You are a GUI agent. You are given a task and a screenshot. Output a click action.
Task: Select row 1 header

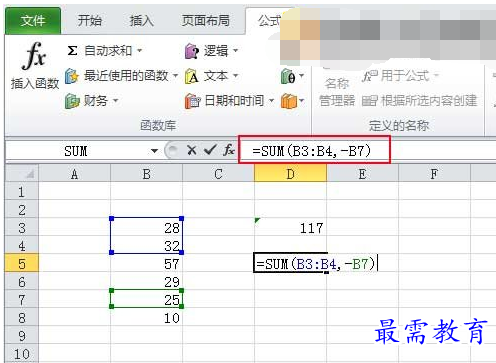22,192
